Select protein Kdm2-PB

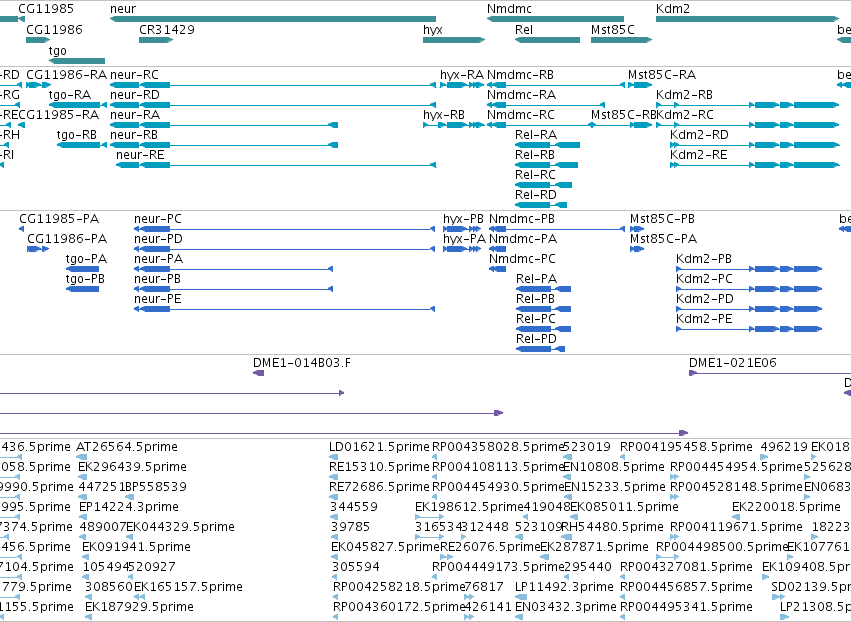[x=704, y=259]
